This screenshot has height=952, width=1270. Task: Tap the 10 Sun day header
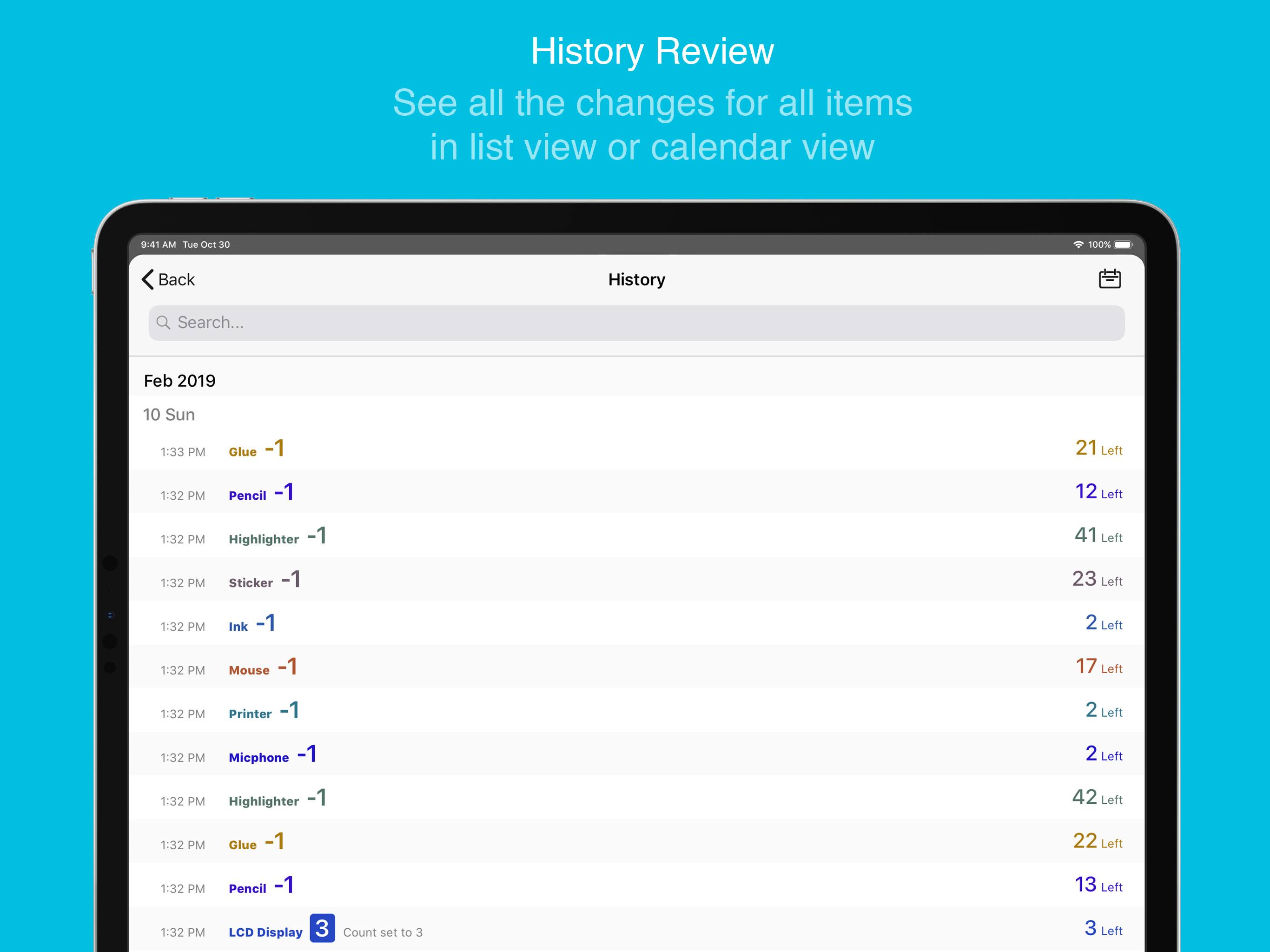coord(169,415)
